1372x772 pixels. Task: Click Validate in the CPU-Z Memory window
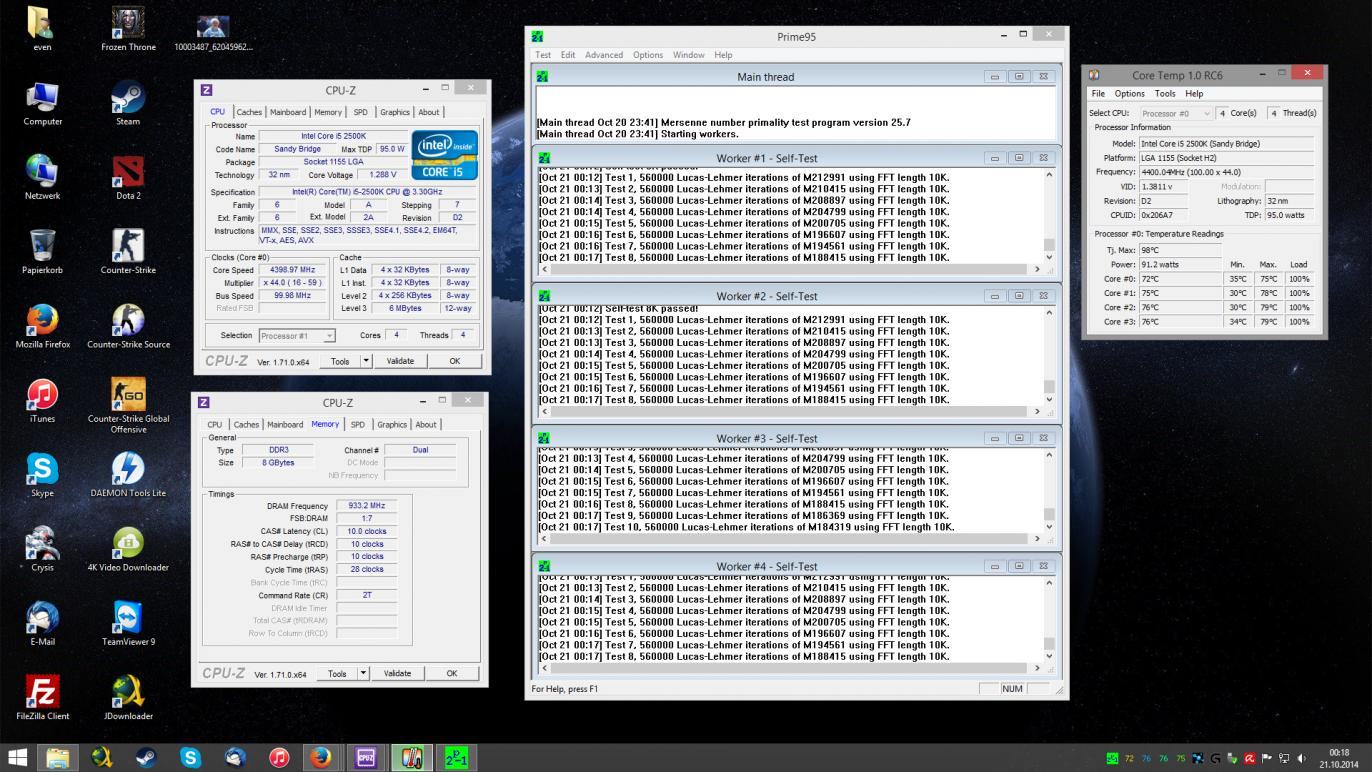pyautogui.click(x=397, y=673)
